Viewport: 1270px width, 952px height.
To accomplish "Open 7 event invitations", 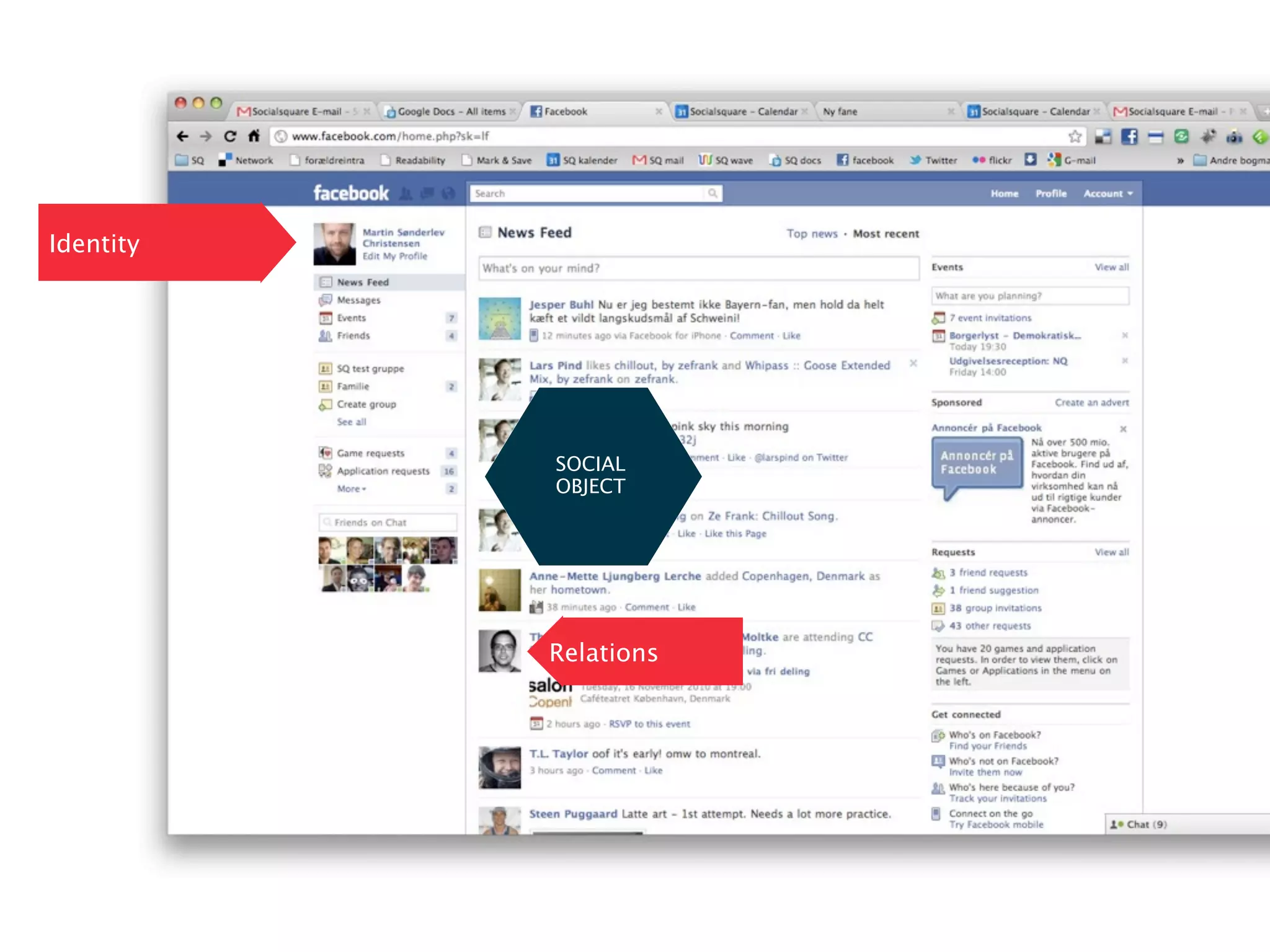I will click(x=990, y=319).
